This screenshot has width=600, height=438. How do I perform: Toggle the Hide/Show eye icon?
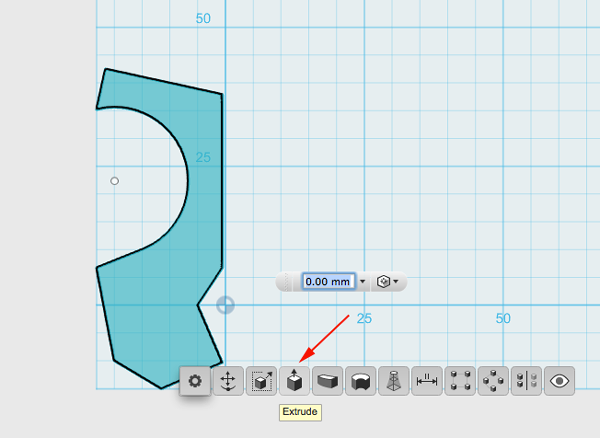click(x=559, y=381)
